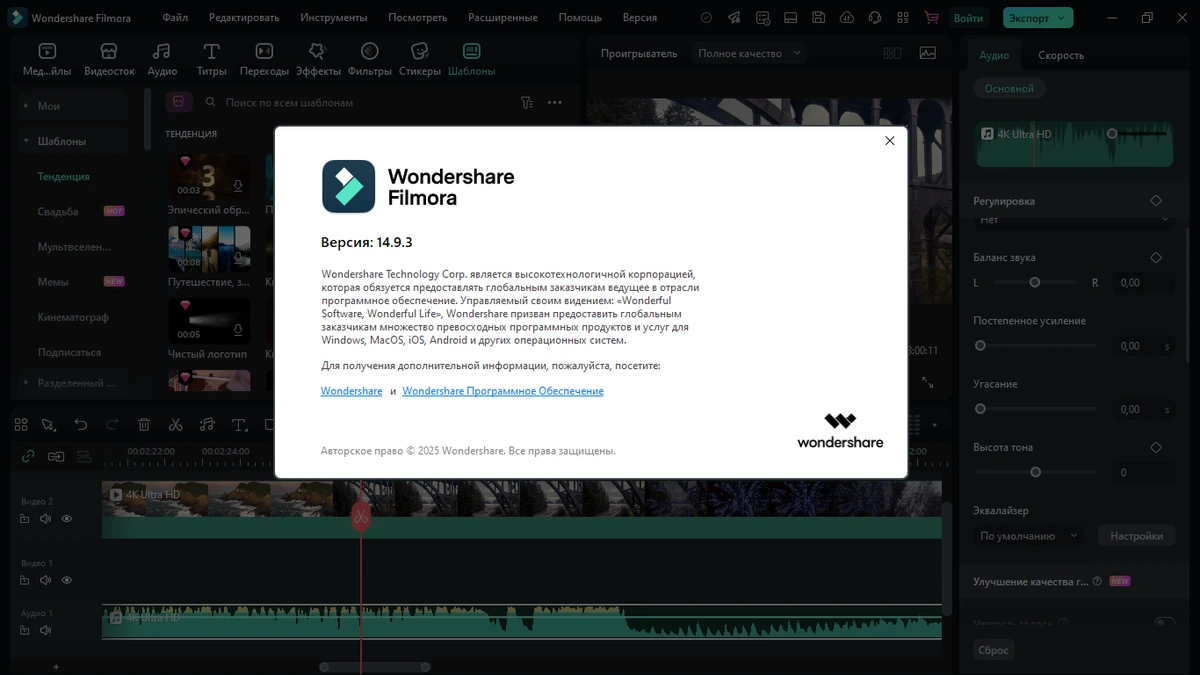This screenshot has height=675, width=1200.
Task: Open the Расширенные menu
Action: (x=502, y=18)
